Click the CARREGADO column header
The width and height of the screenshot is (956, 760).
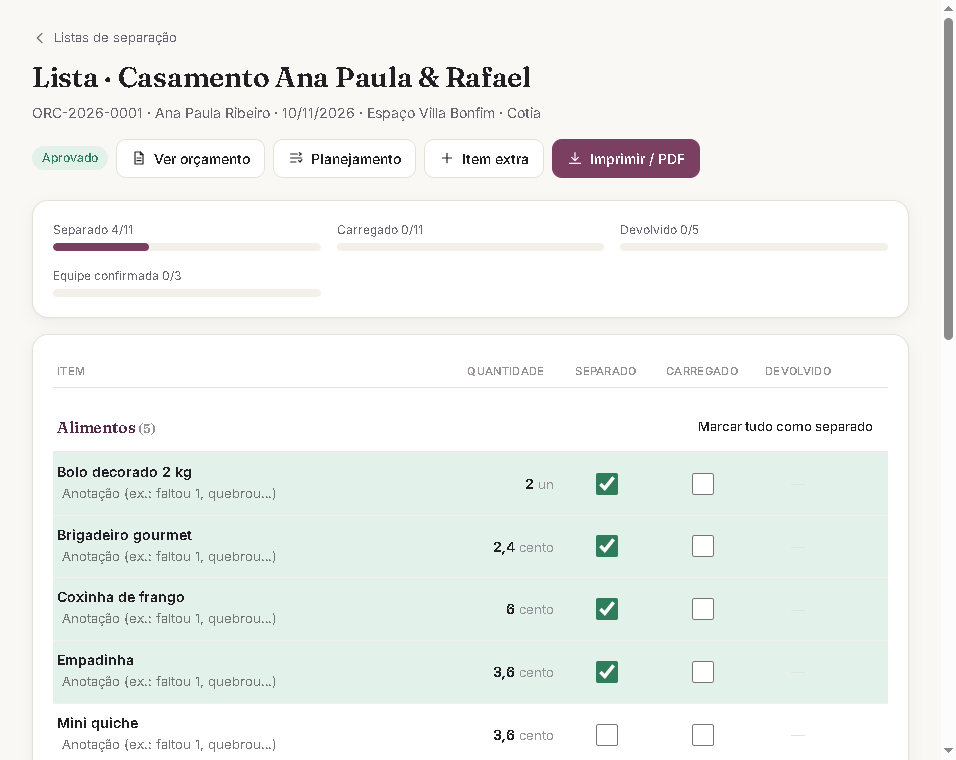(702, 371)
